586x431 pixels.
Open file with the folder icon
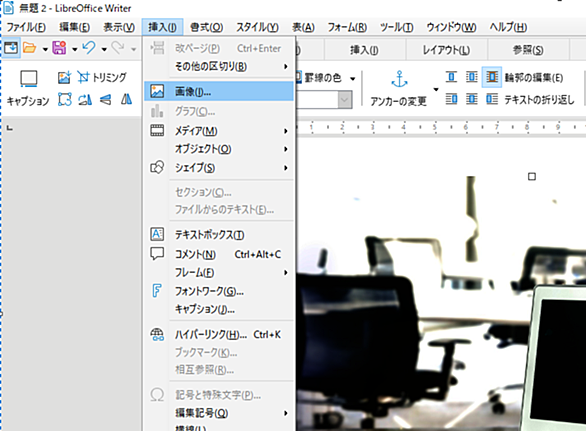[30, 48]
